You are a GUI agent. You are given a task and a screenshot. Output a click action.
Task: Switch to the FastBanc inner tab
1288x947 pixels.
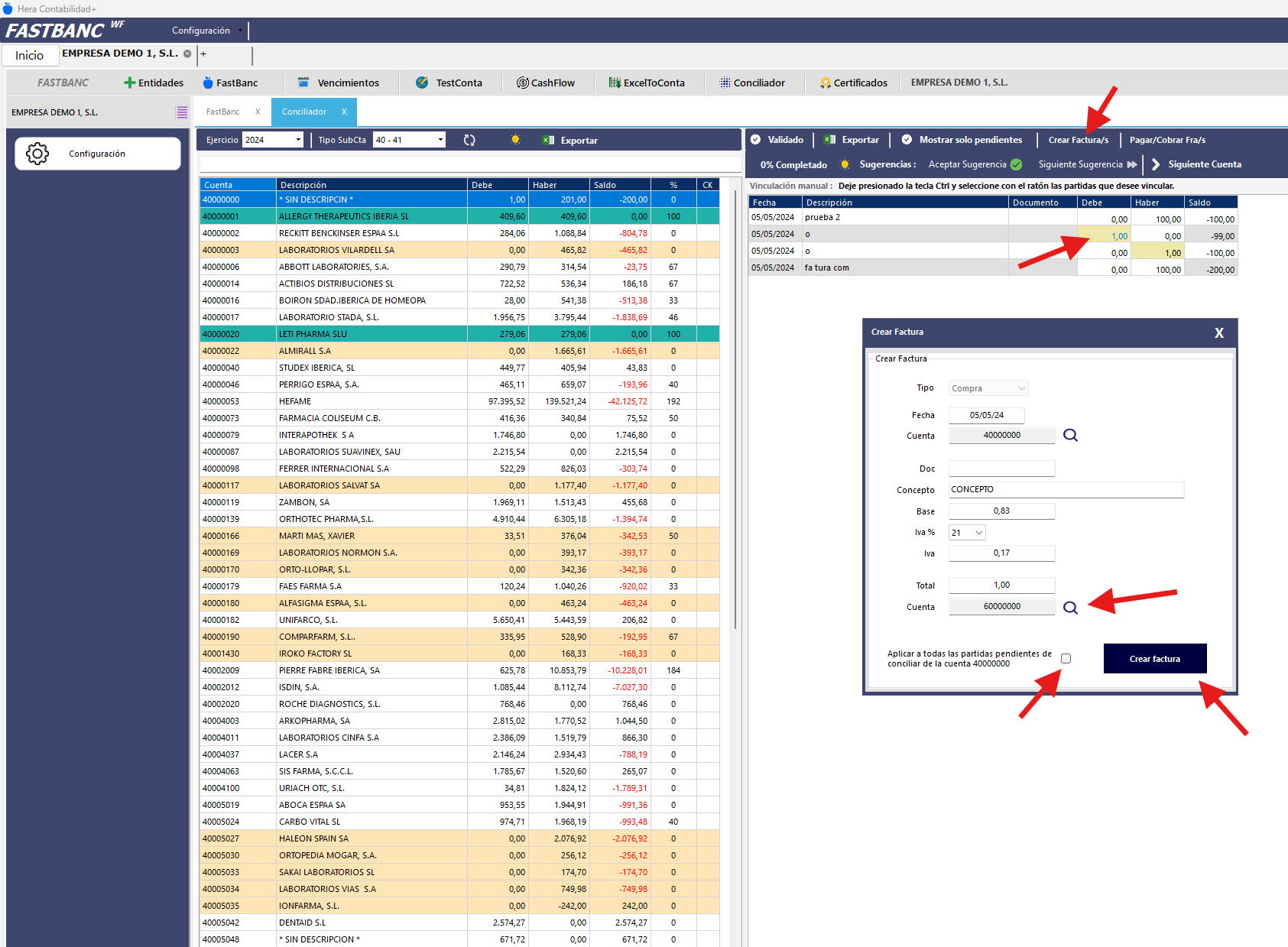pyautogui.click(x=223, y=112)
